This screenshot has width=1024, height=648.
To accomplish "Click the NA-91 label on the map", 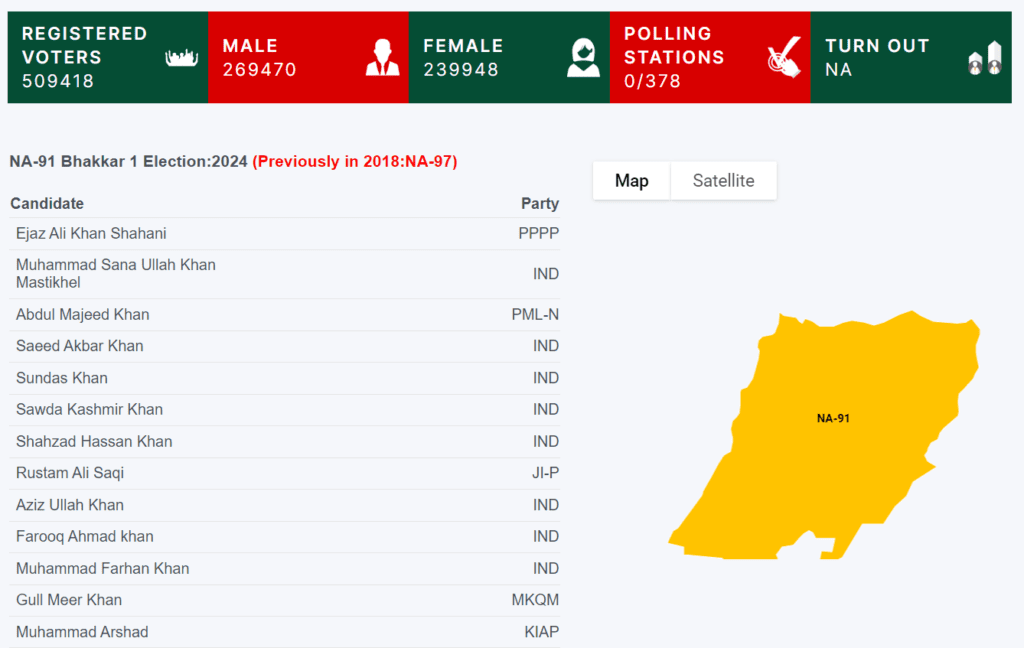I will 835,418.
